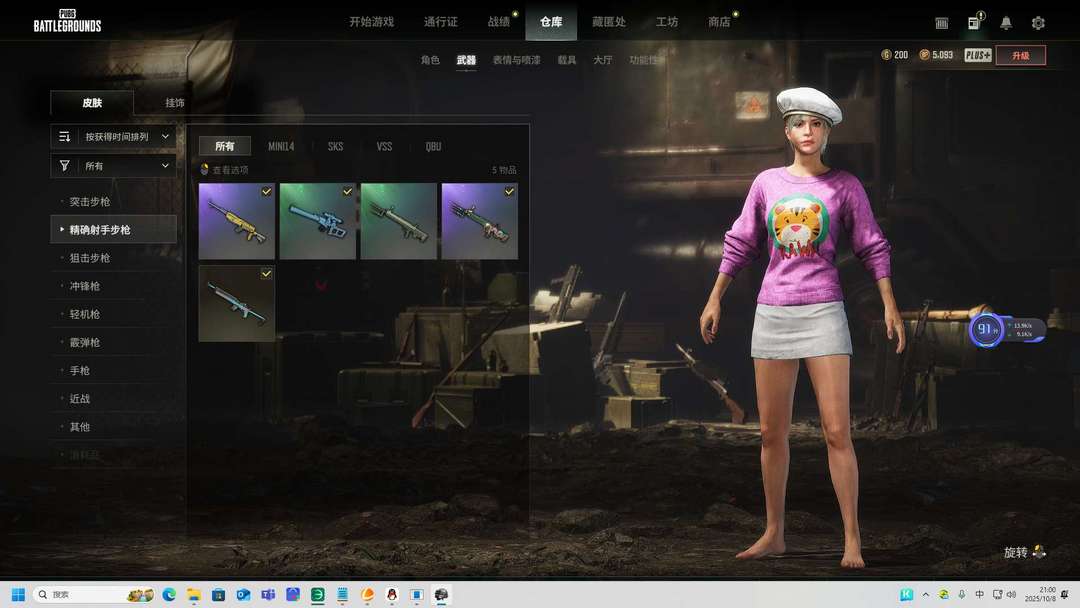Switch to the 角色 sub-tab
The height and width of the screenshot is (608, 1080).
tap(430, 60)
